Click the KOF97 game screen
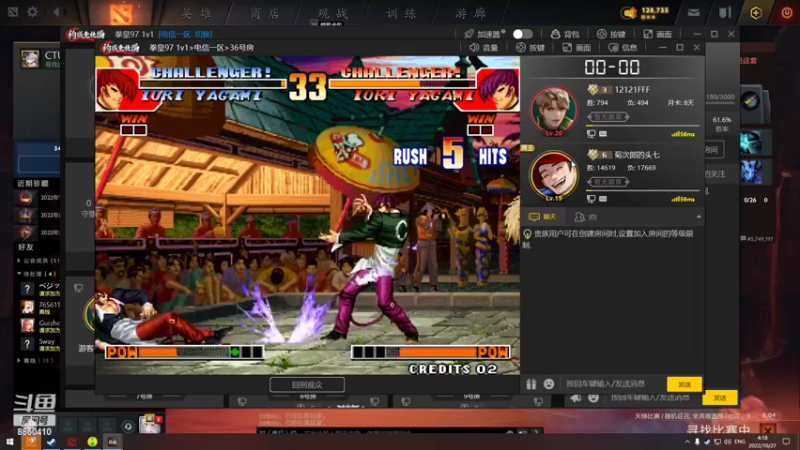 [308, 215]
